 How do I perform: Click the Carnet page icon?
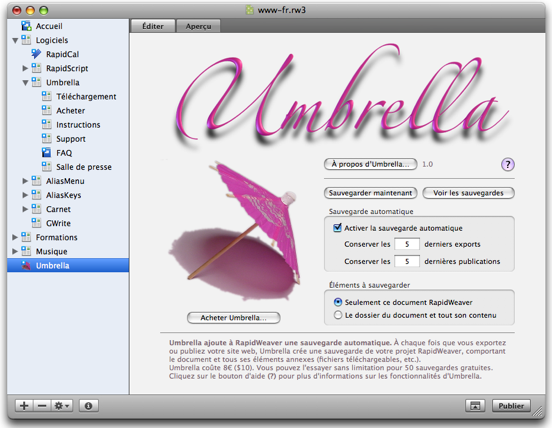tap(37, 209)
